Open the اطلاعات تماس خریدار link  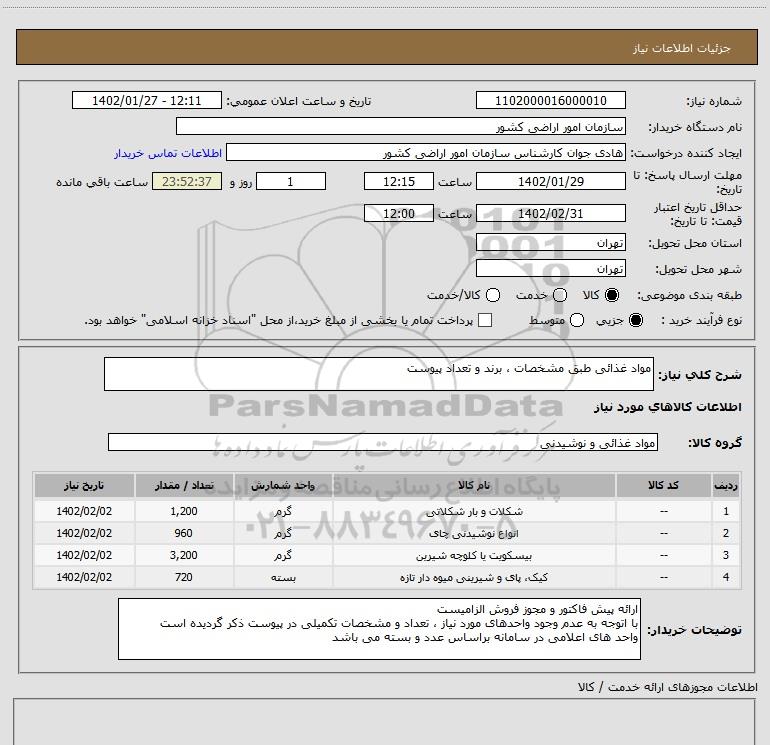click(x=168, y=153)
